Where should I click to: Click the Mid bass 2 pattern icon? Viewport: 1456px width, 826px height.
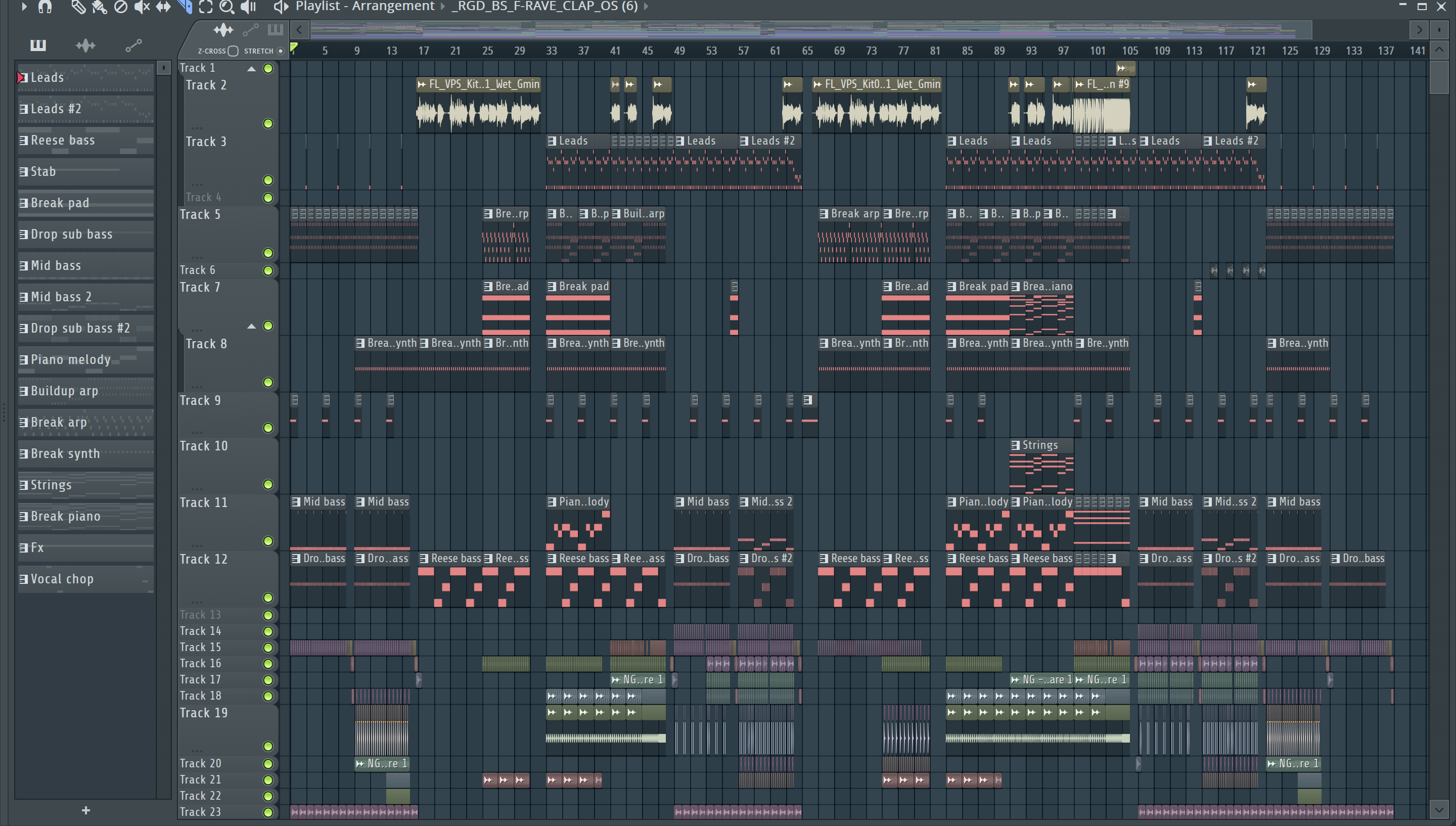(x=23, y=297)
